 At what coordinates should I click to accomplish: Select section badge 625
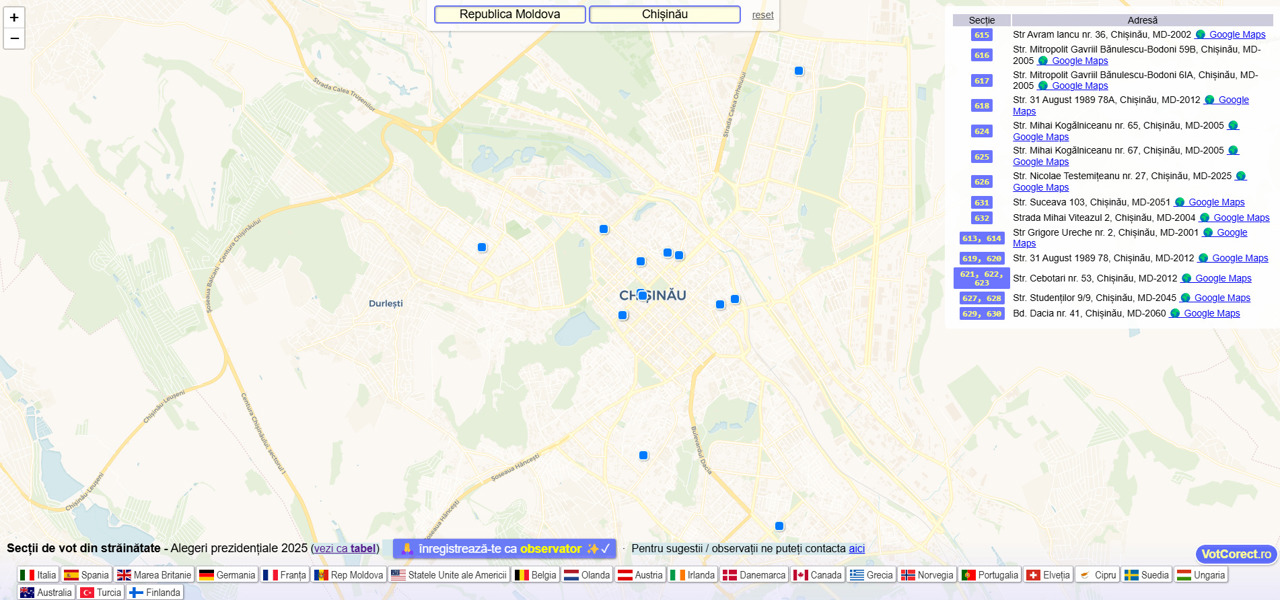tap(982, 157)
